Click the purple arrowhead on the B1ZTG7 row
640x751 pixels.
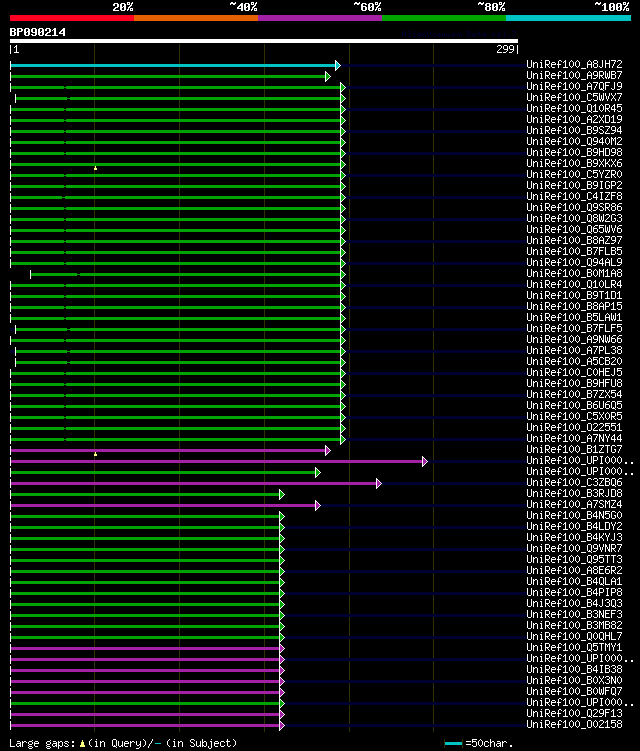tap(328, 450)
